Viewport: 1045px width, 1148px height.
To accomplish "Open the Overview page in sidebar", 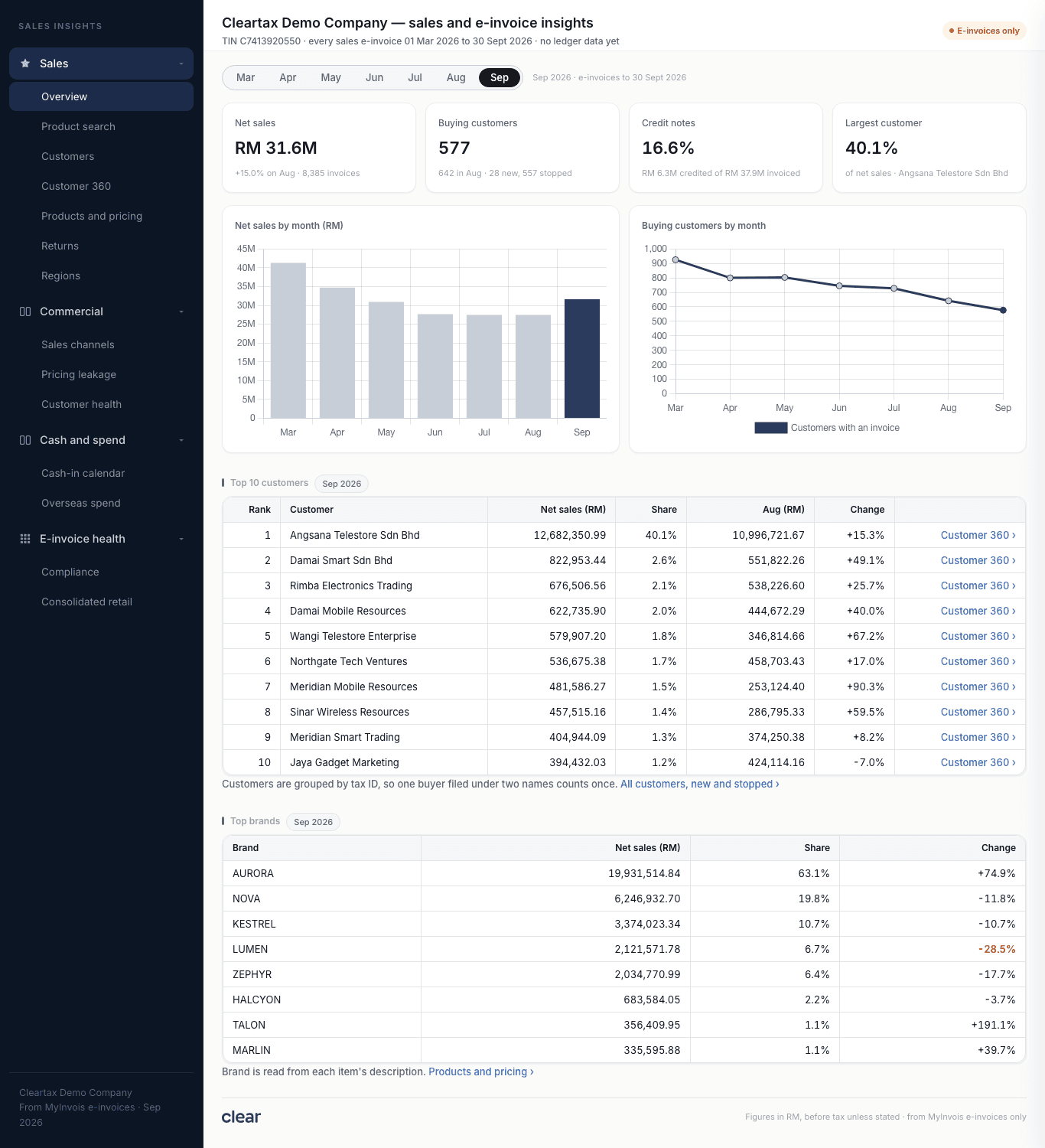I will click(x=101, y=96).
